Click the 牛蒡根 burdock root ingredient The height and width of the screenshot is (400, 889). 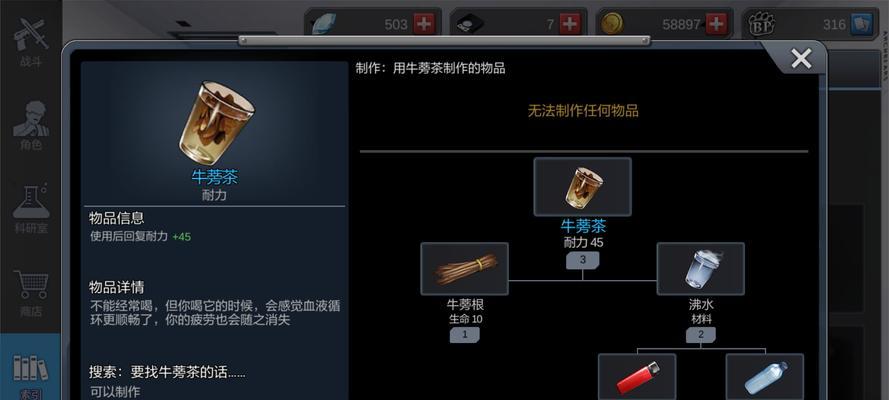coord(464,269)
